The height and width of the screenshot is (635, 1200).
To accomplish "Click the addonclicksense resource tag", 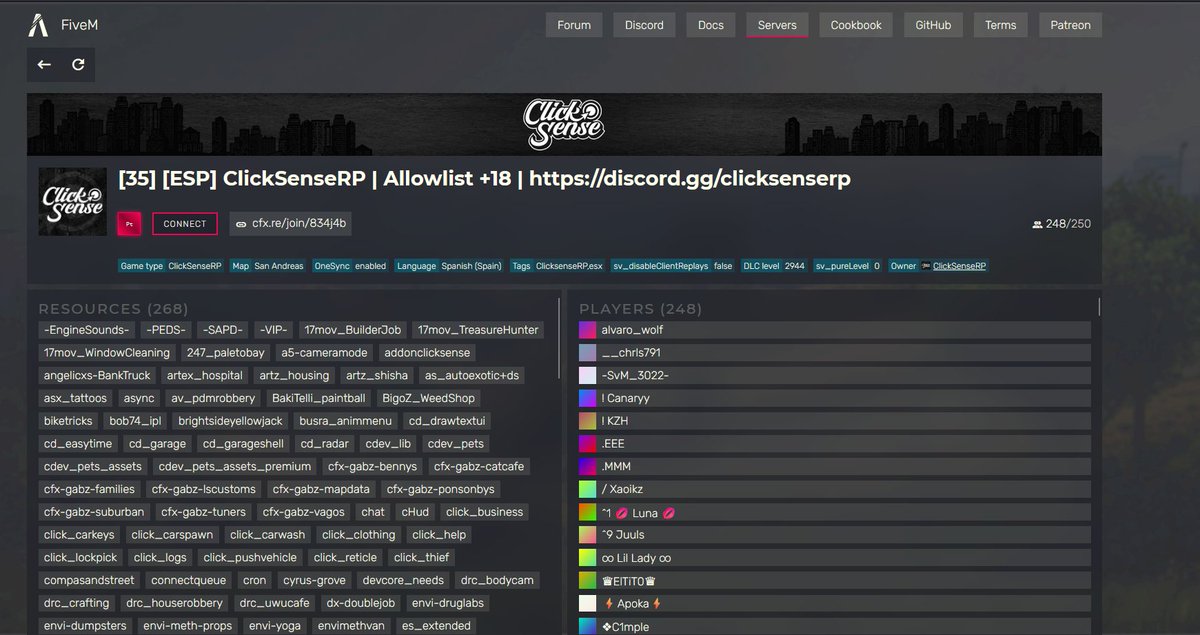I will (x=427, y=353).
